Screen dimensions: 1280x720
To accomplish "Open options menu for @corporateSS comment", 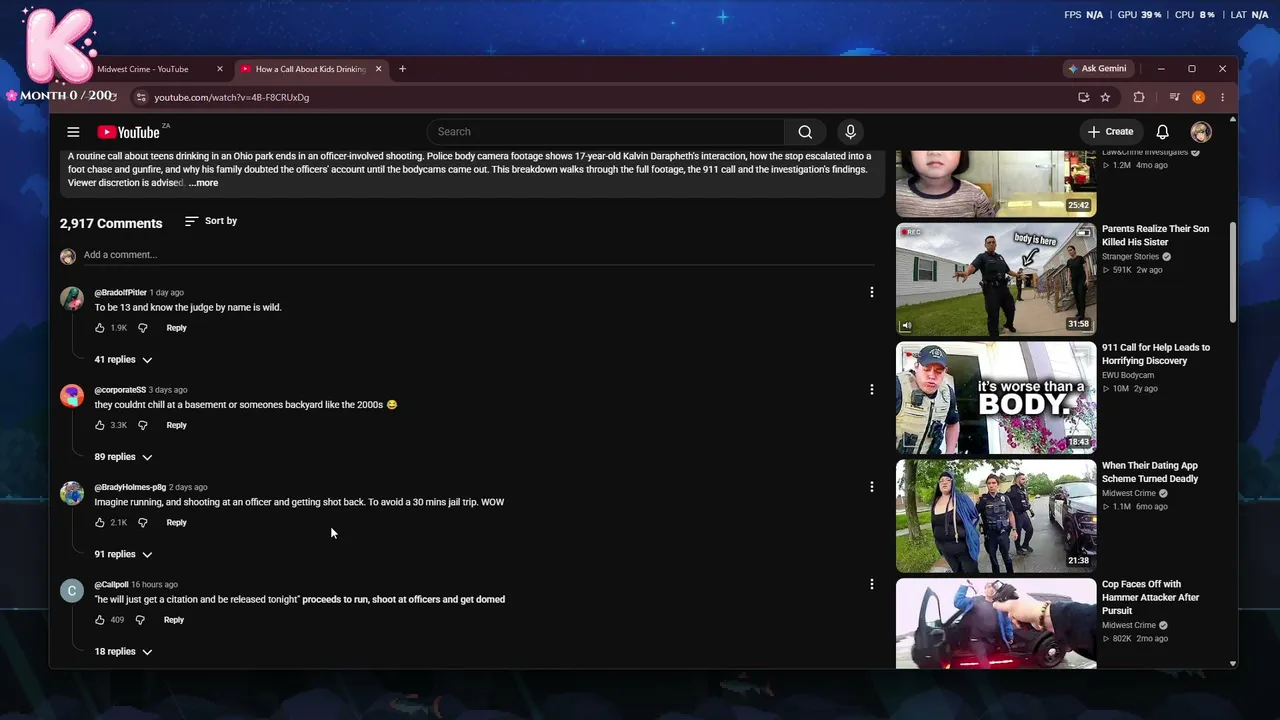I will [x=872, y=389].
